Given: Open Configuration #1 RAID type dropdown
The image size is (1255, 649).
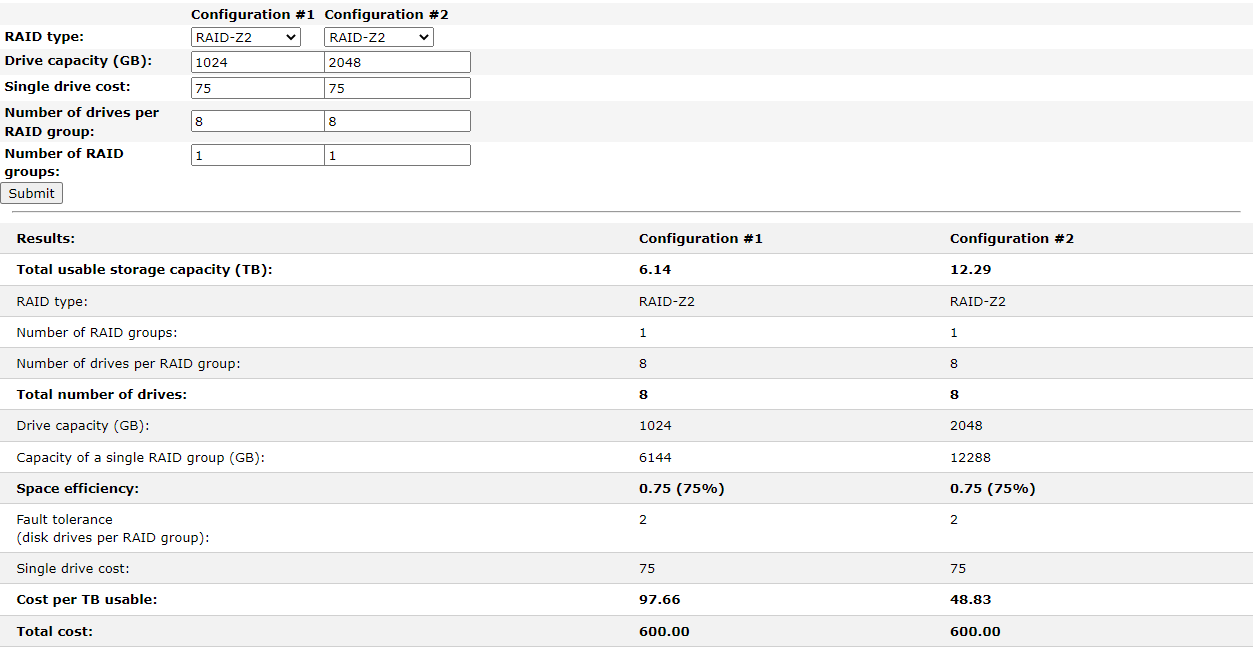Looking at the screenshot, I should (x=245, y=37).
